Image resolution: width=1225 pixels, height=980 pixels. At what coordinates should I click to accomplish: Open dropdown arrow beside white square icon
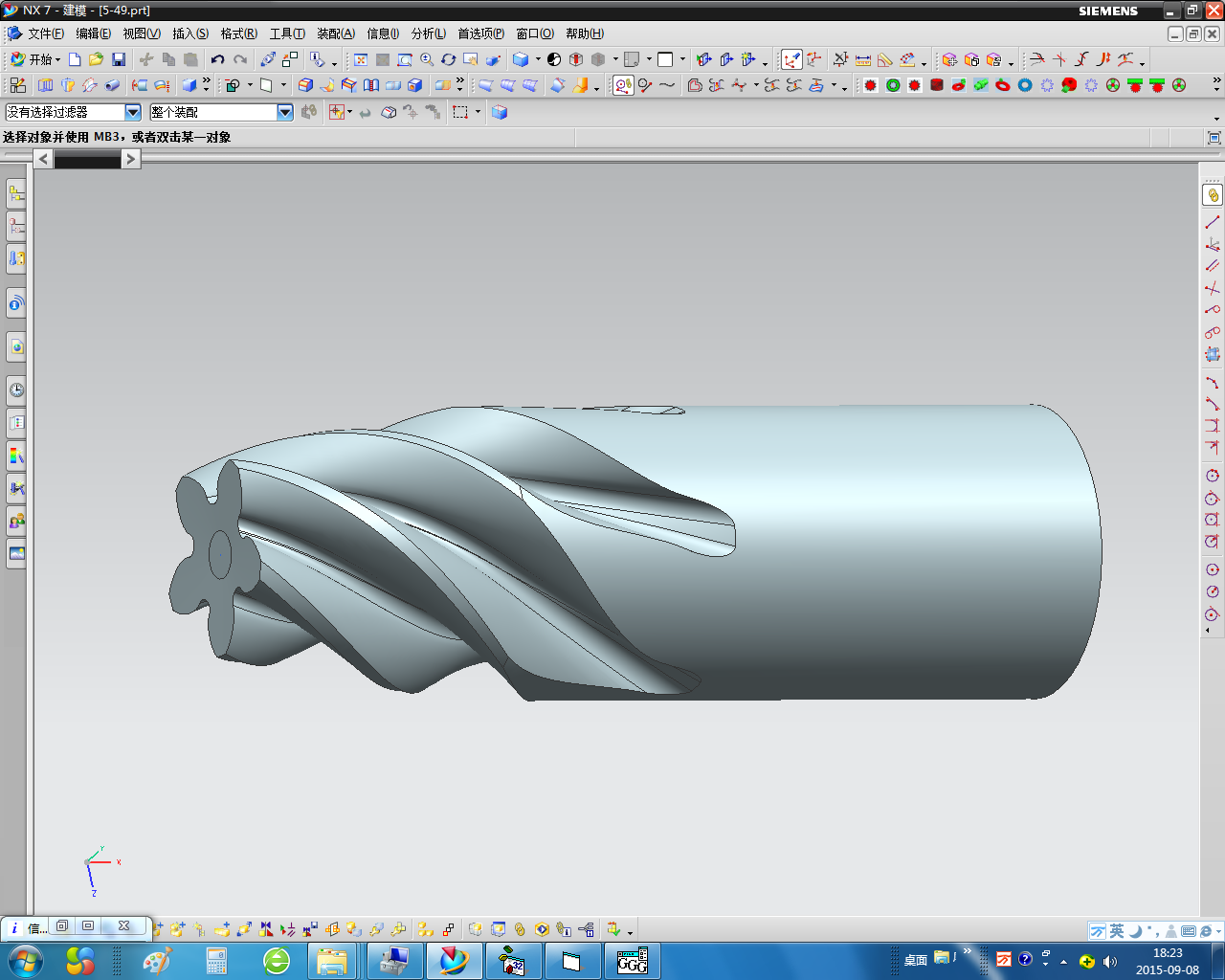click(682, 59)
